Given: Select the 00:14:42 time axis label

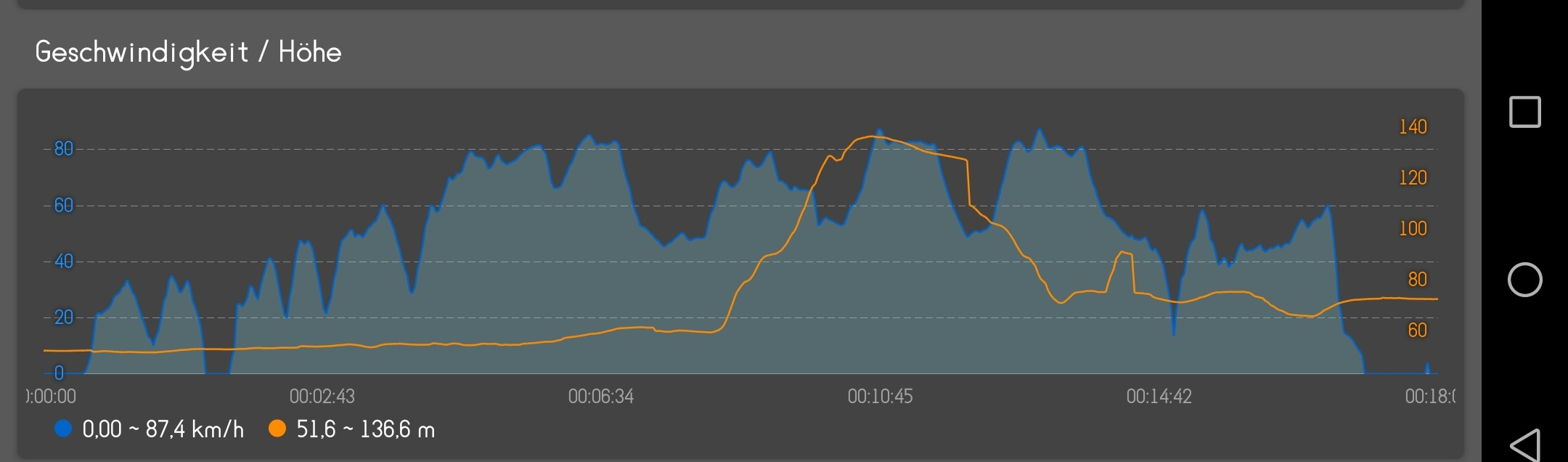Looking at the screenshot, I should click(x=1159, y=397).
